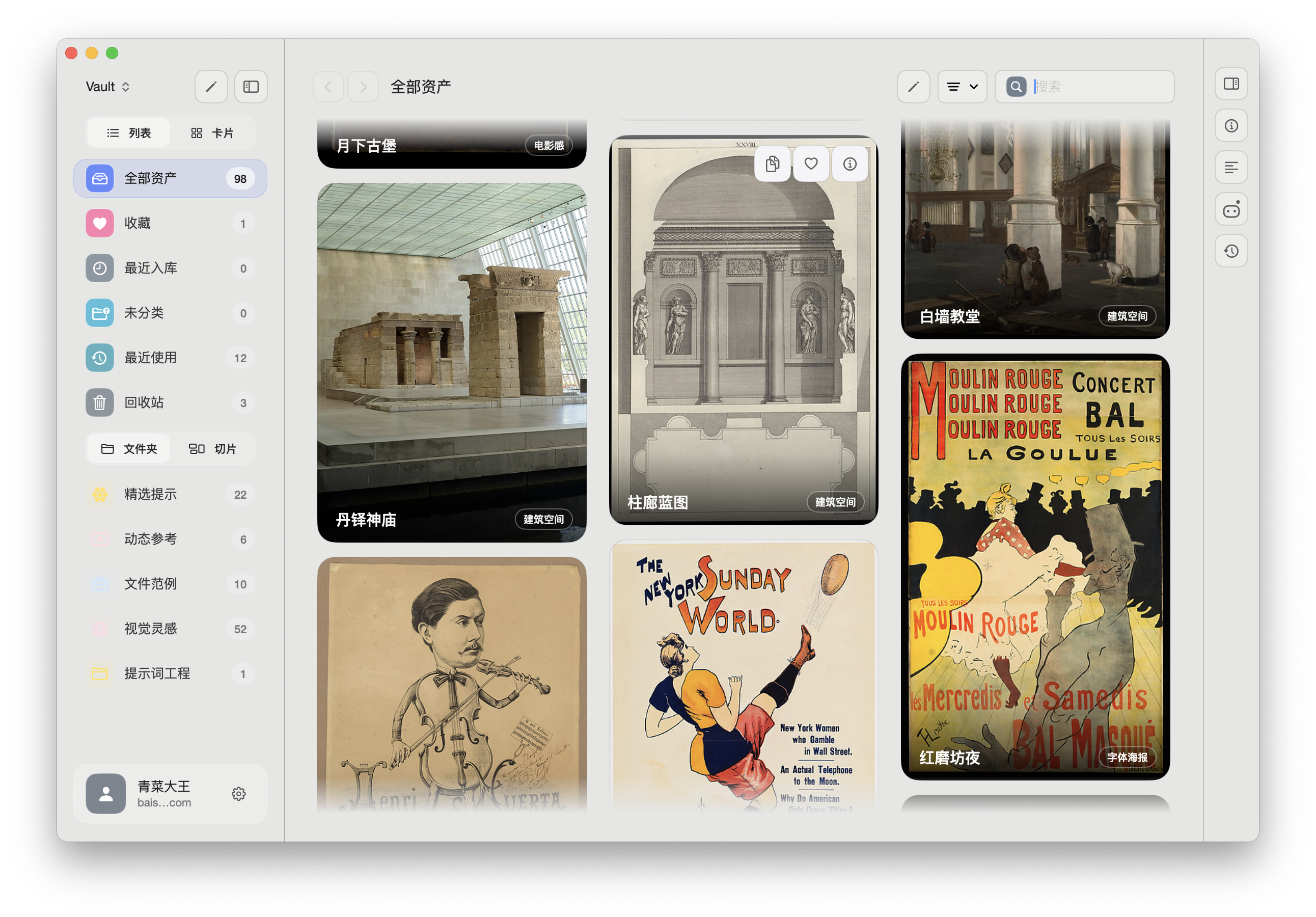
Task: Click the 未分类 folder icon
Action: 100,313
